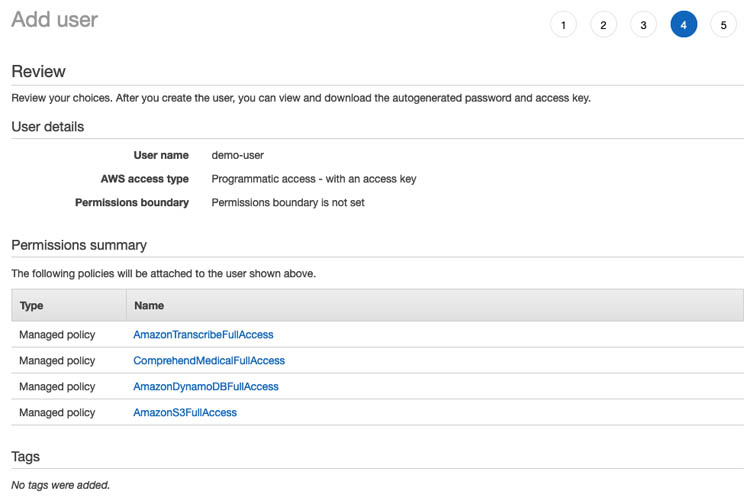Open the ComprehendMedicalFullAccess policy link

[x=209, y=360]
